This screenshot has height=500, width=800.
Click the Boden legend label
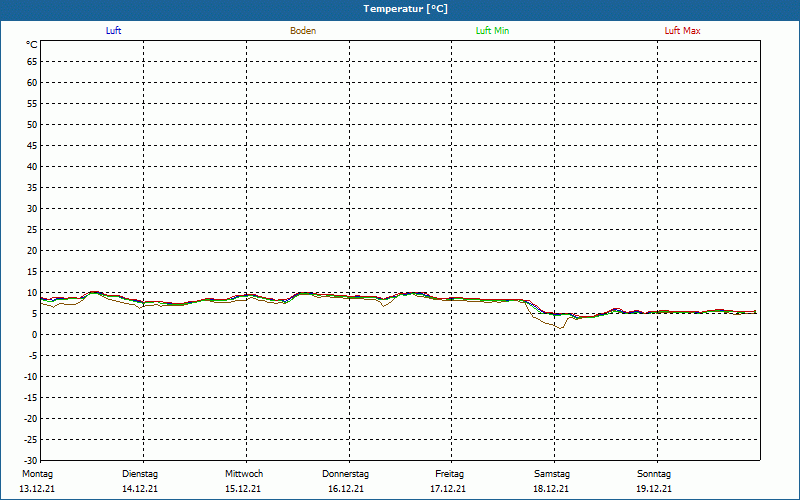303,31
